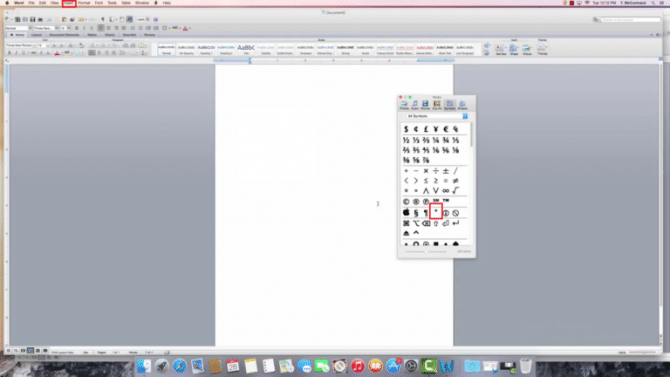Screen dimensions: 670x377
Task: Click into the blank document page
Action: (x=334, y=205)
